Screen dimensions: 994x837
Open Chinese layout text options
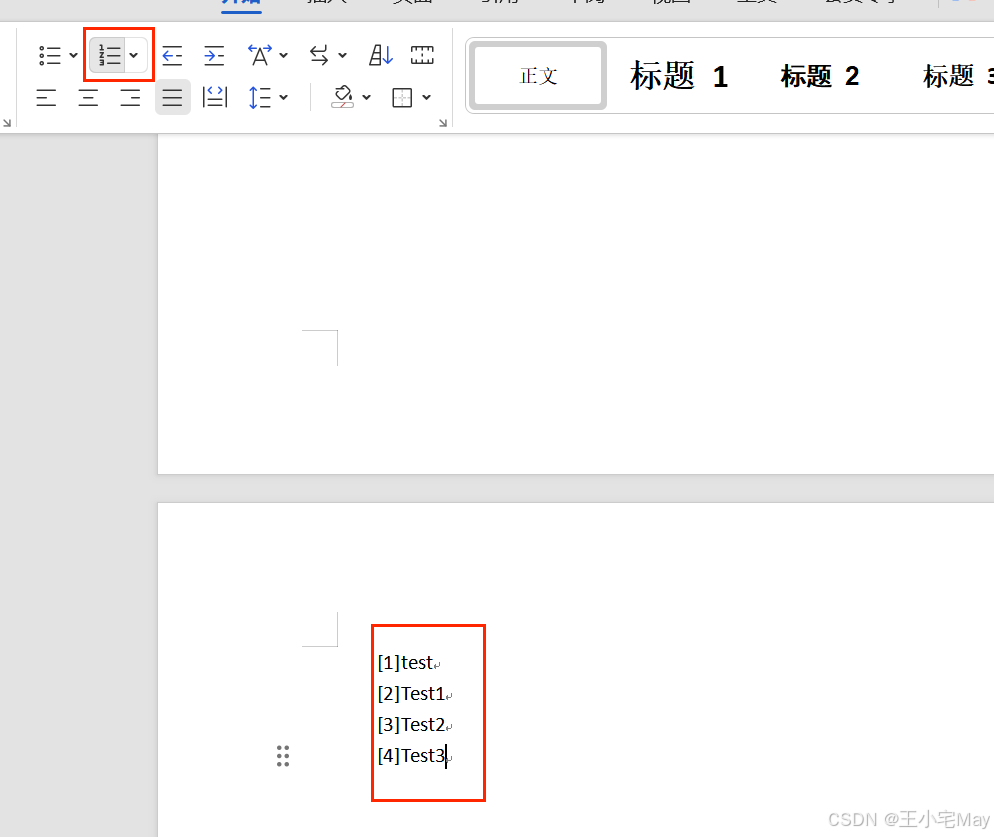[260, 55]
